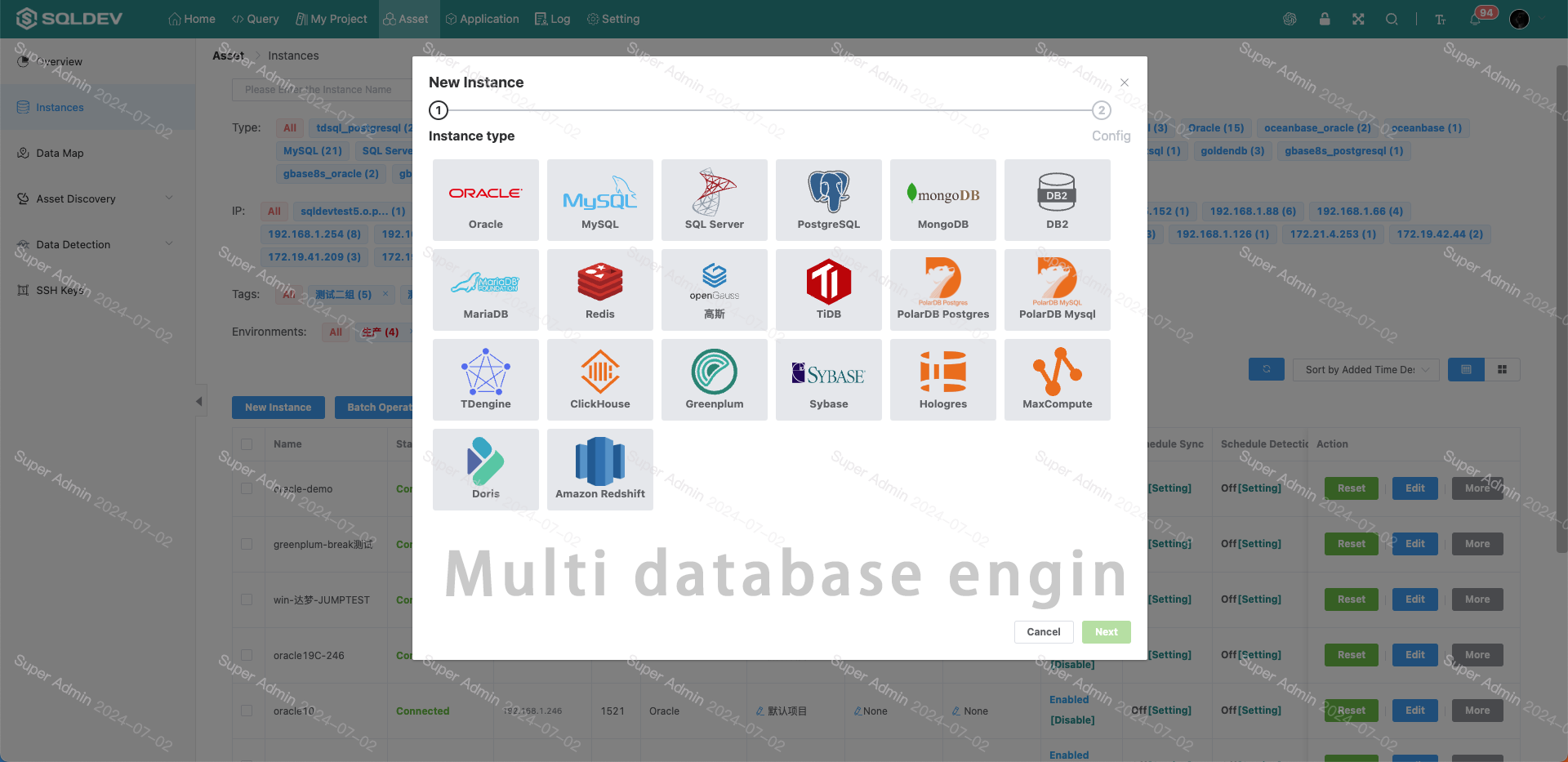Pick the PolarDB Postgres tile

click(943, 290)
